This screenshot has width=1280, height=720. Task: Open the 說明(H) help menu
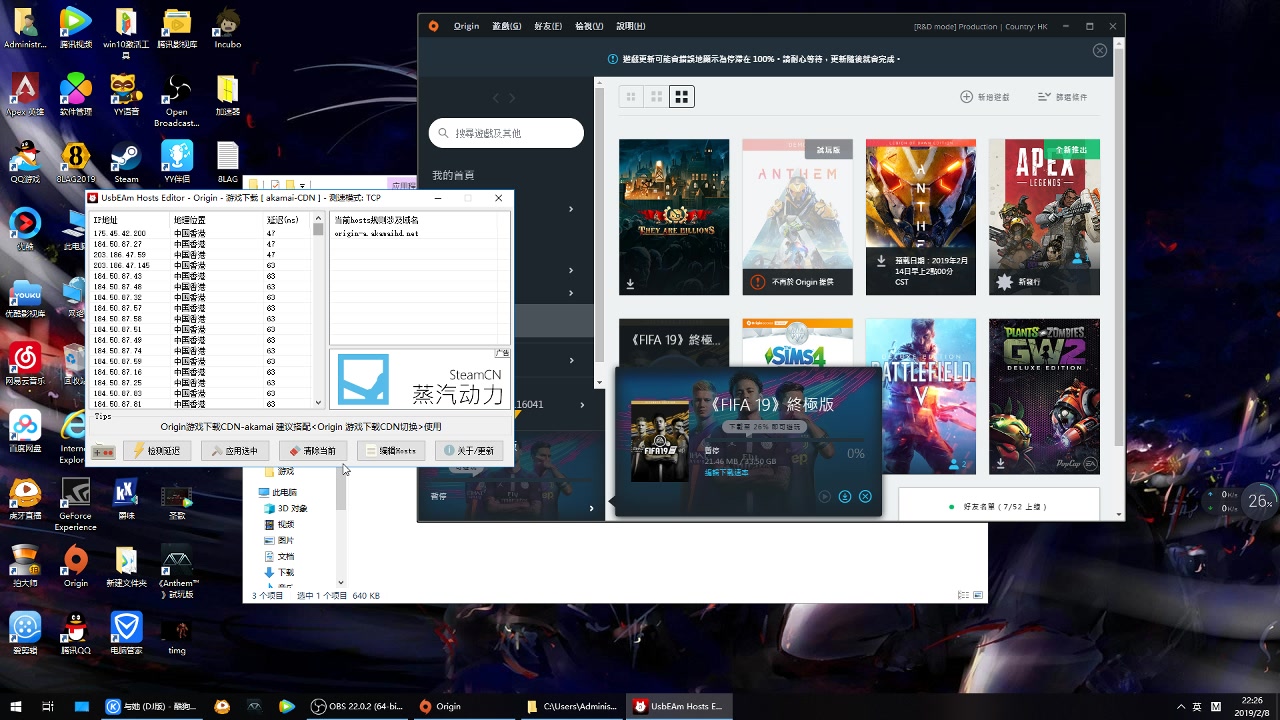(629, 25)
